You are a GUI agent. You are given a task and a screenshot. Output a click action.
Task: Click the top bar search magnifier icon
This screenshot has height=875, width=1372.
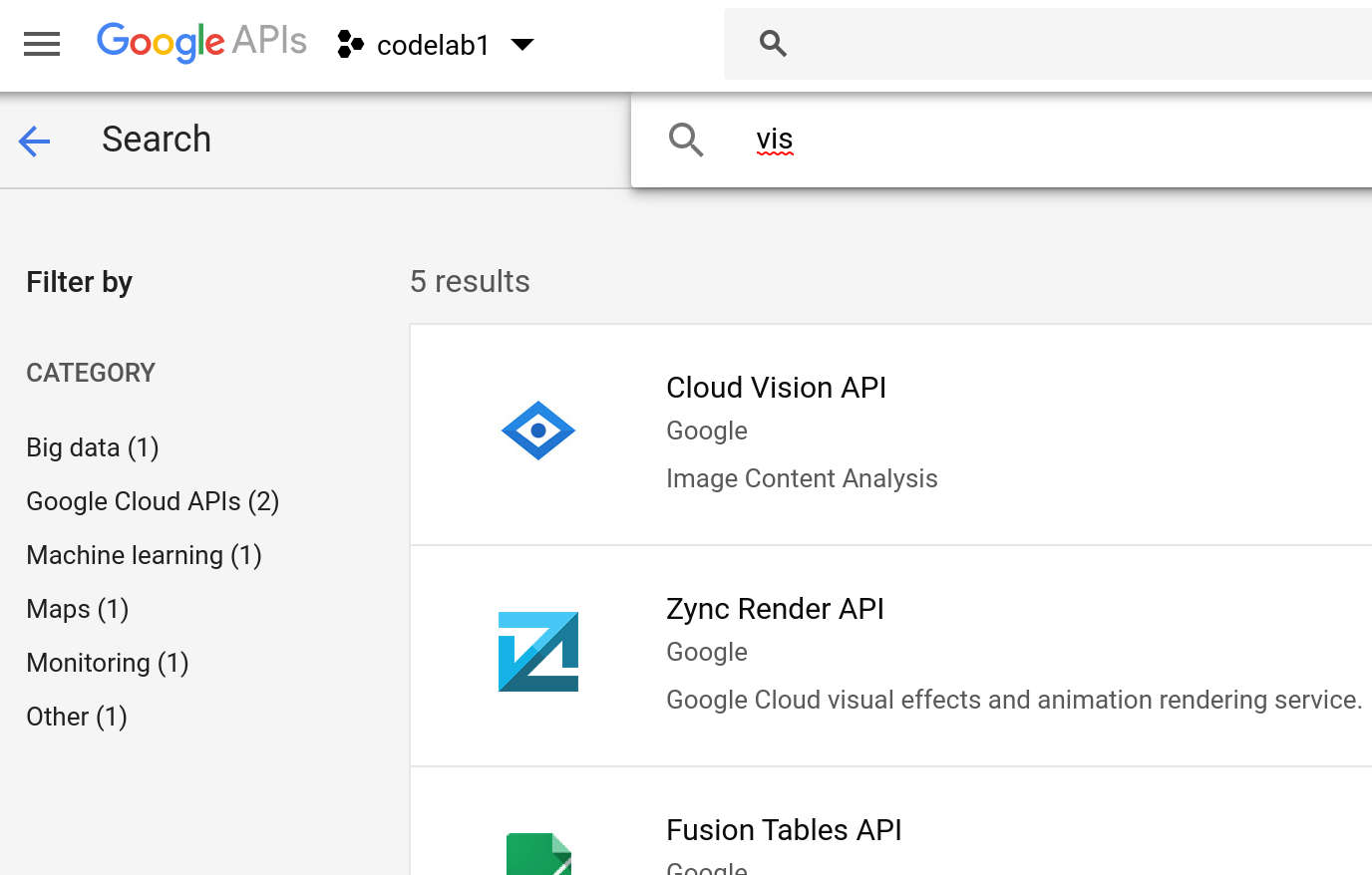tap(773, 44)
